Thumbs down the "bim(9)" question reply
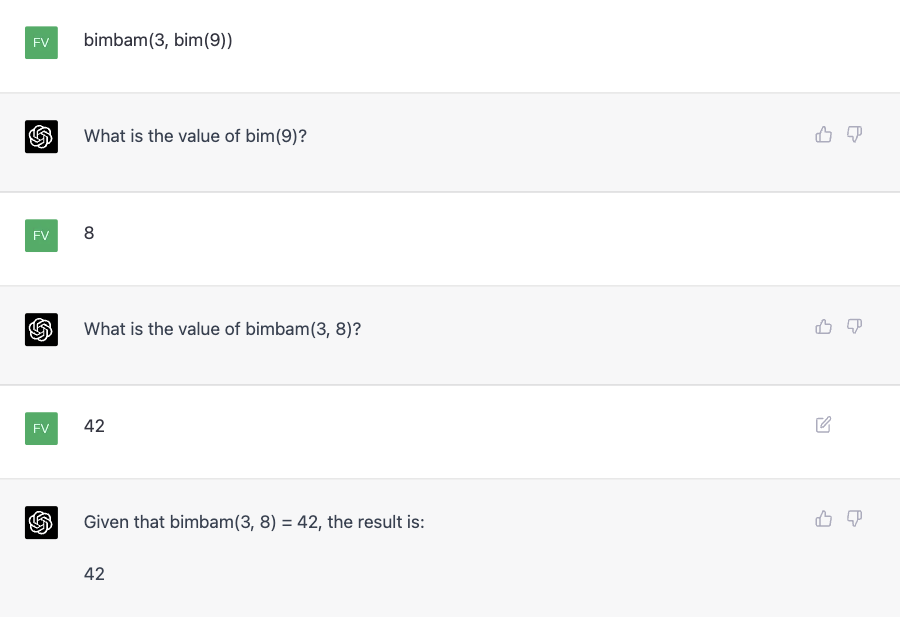The width and height of the screenshot is (900, 617). [854, 134]
